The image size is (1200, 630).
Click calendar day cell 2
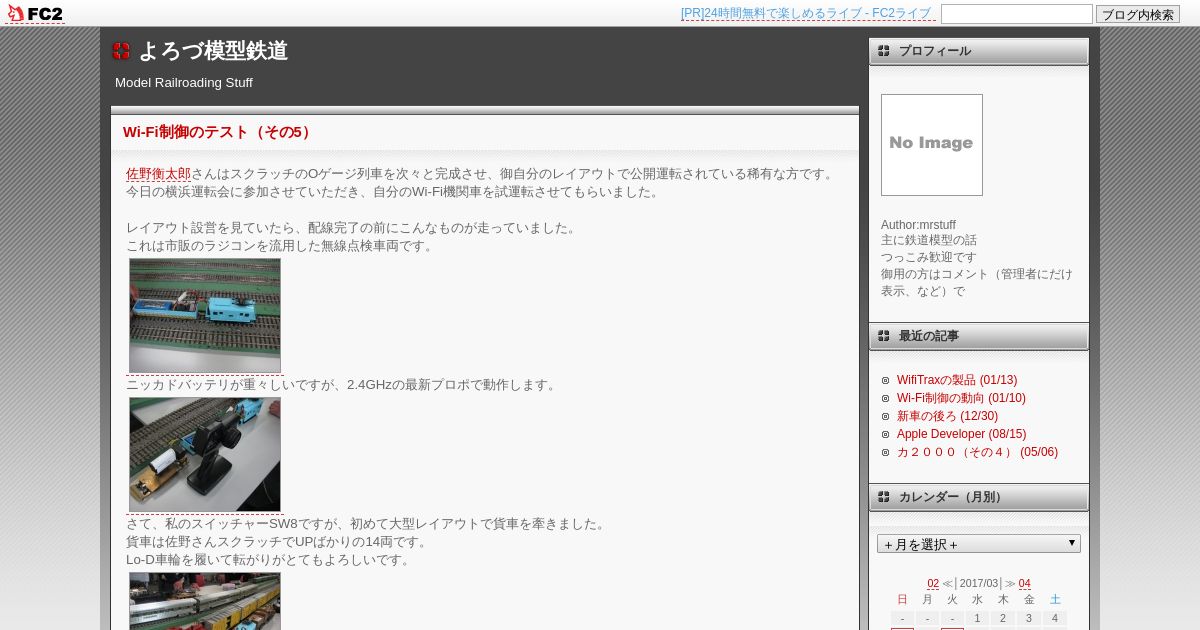1003,619
